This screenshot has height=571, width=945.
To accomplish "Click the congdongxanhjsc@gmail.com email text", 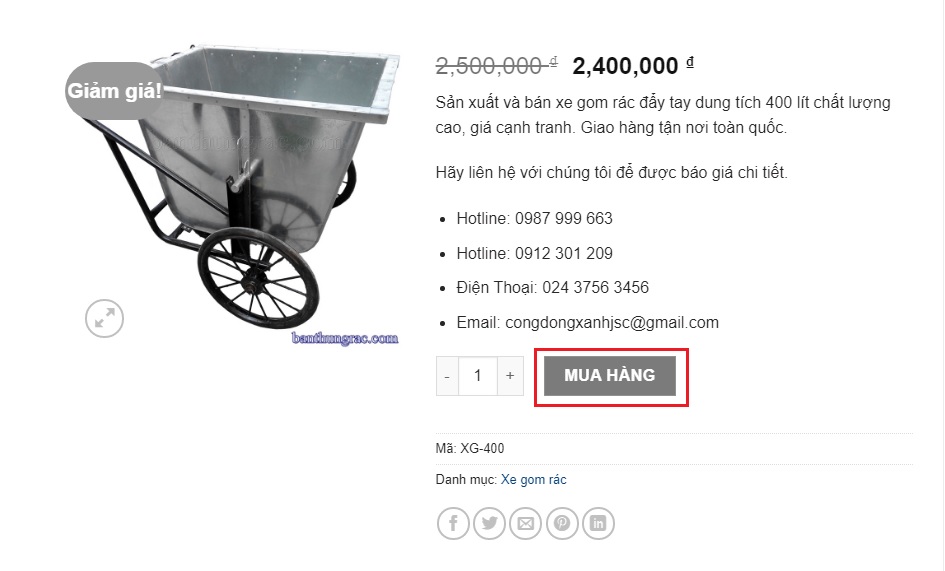I will (x=612, y=323).
